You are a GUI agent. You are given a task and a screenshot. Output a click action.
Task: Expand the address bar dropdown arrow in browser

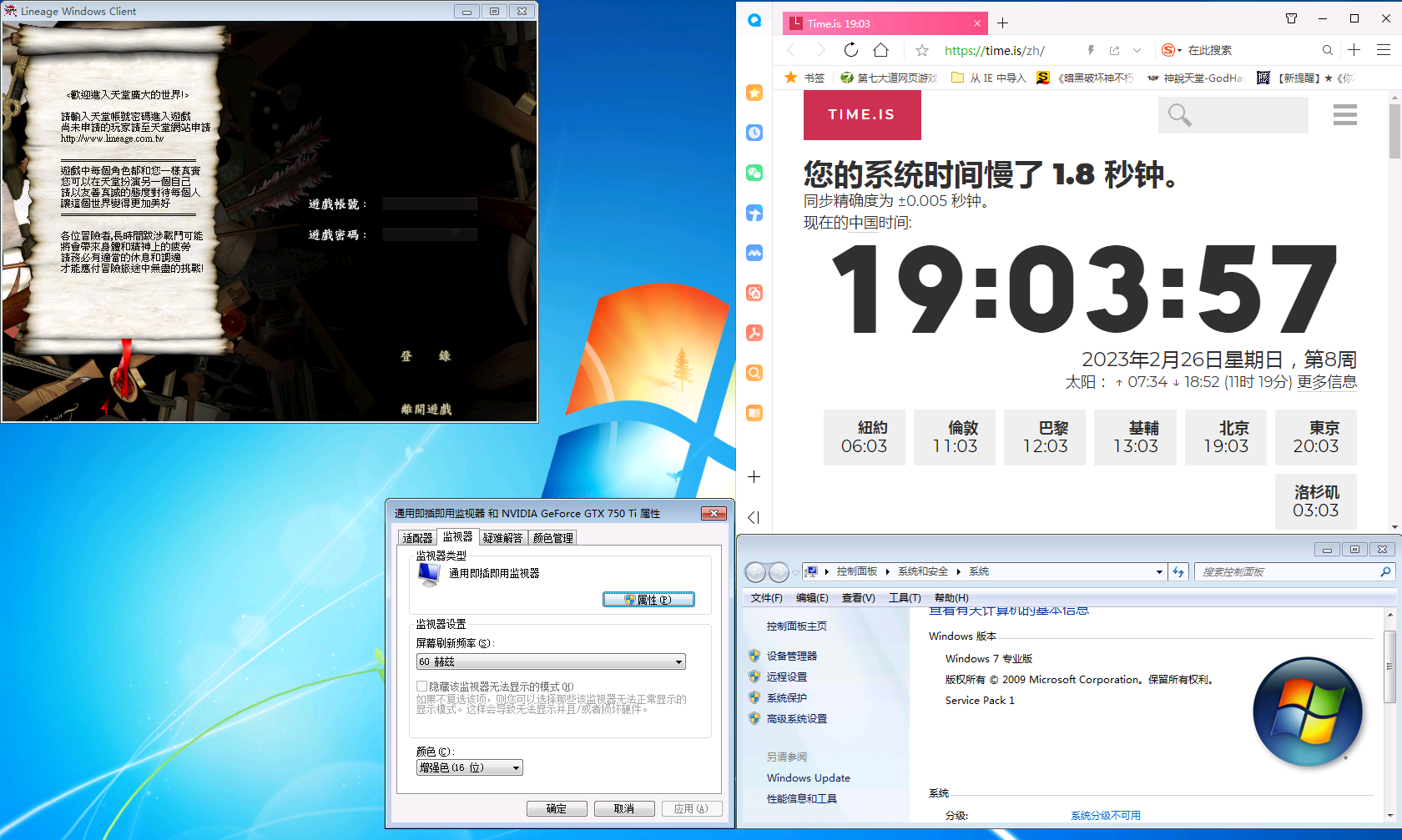tap(1137, 50)
